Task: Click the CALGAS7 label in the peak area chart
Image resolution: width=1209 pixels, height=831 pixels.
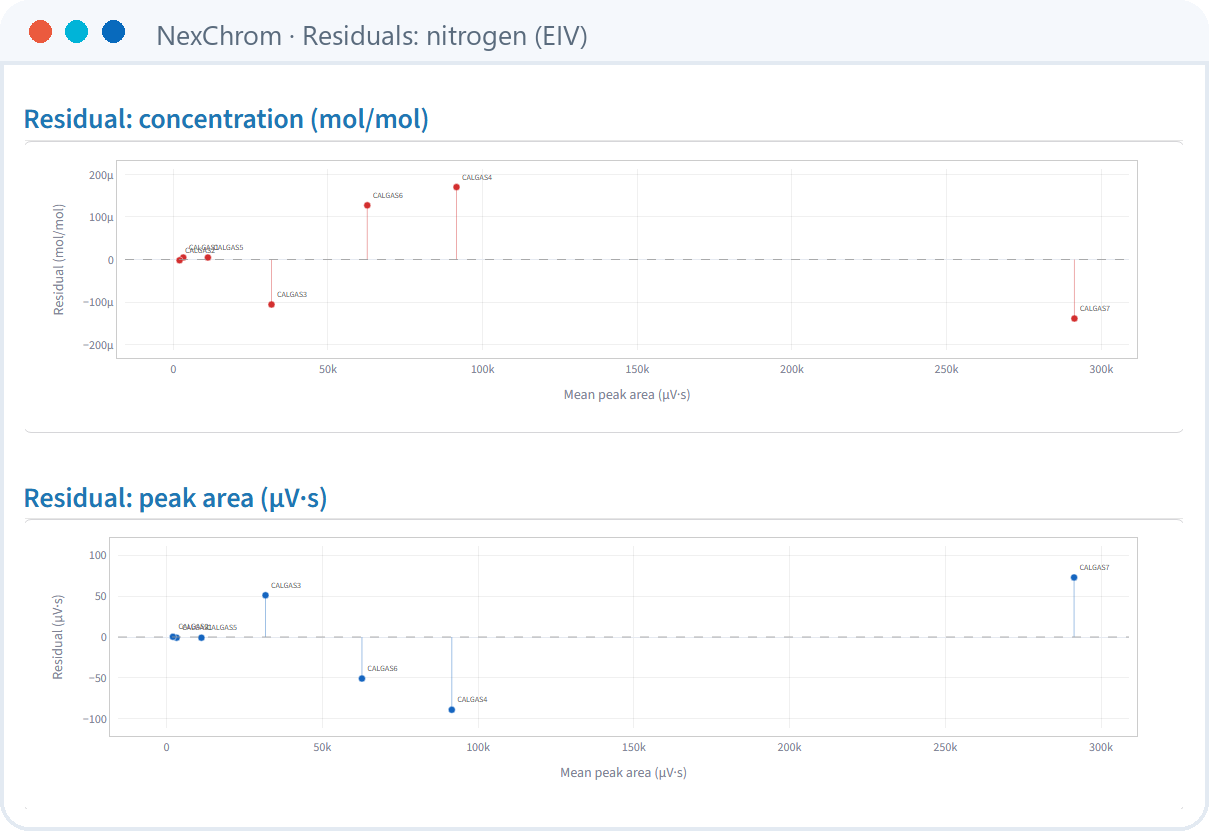Action: pos(1095,567)
